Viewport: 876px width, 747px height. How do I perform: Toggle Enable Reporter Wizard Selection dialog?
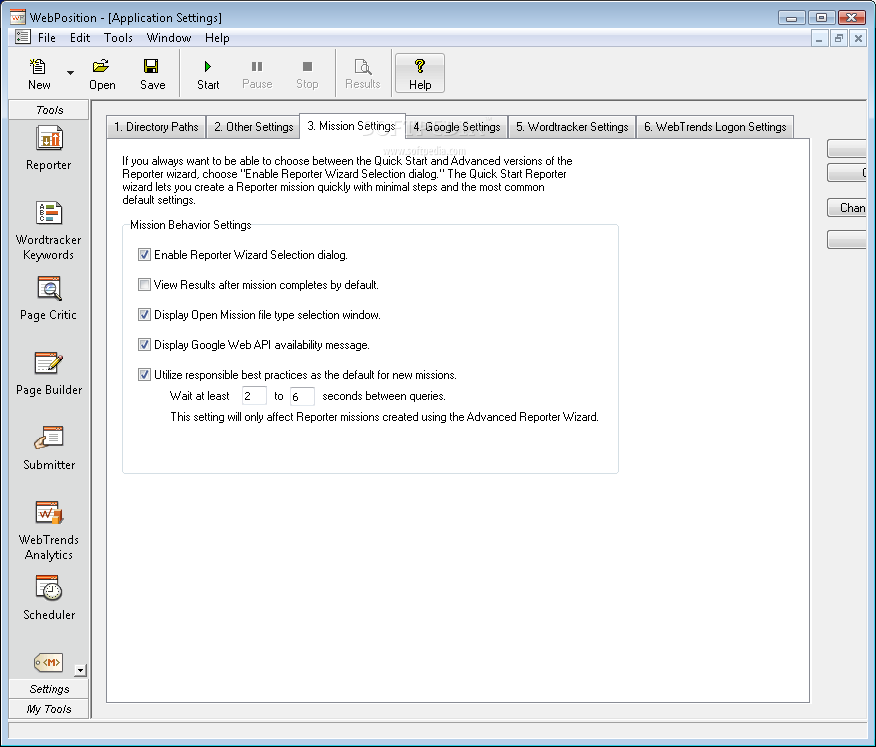point(144,255)
